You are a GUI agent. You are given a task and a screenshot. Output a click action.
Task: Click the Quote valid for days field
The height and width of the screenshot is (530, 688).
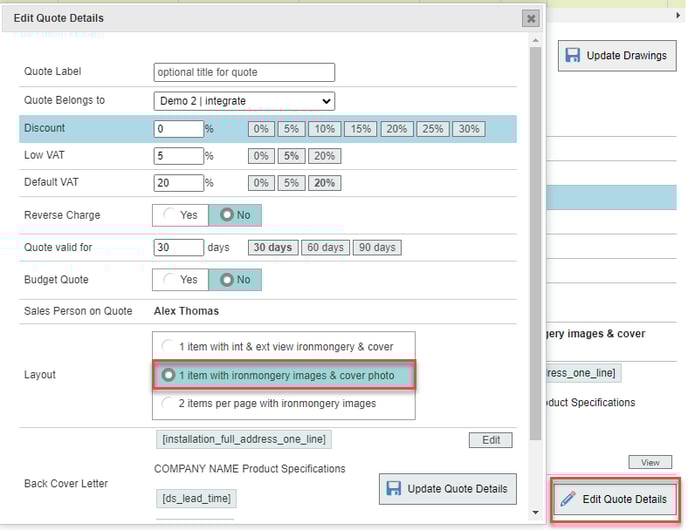(x=178, y=247)
